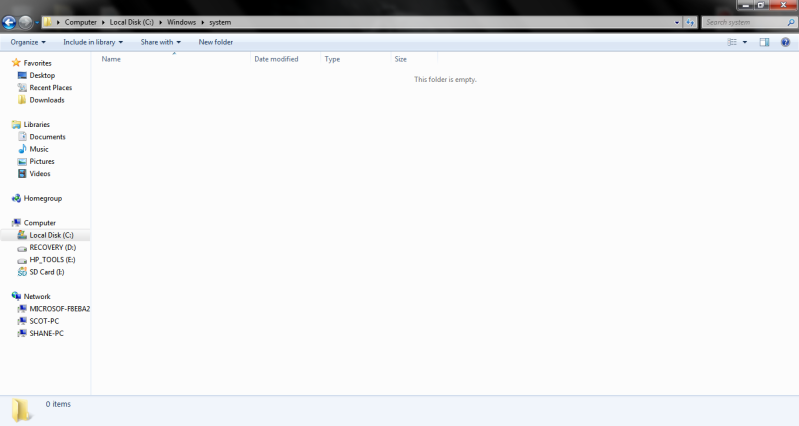This screenshot has width=799, height=426.
Task: Open SHANE-PC network computer
Action: (46, 333)
